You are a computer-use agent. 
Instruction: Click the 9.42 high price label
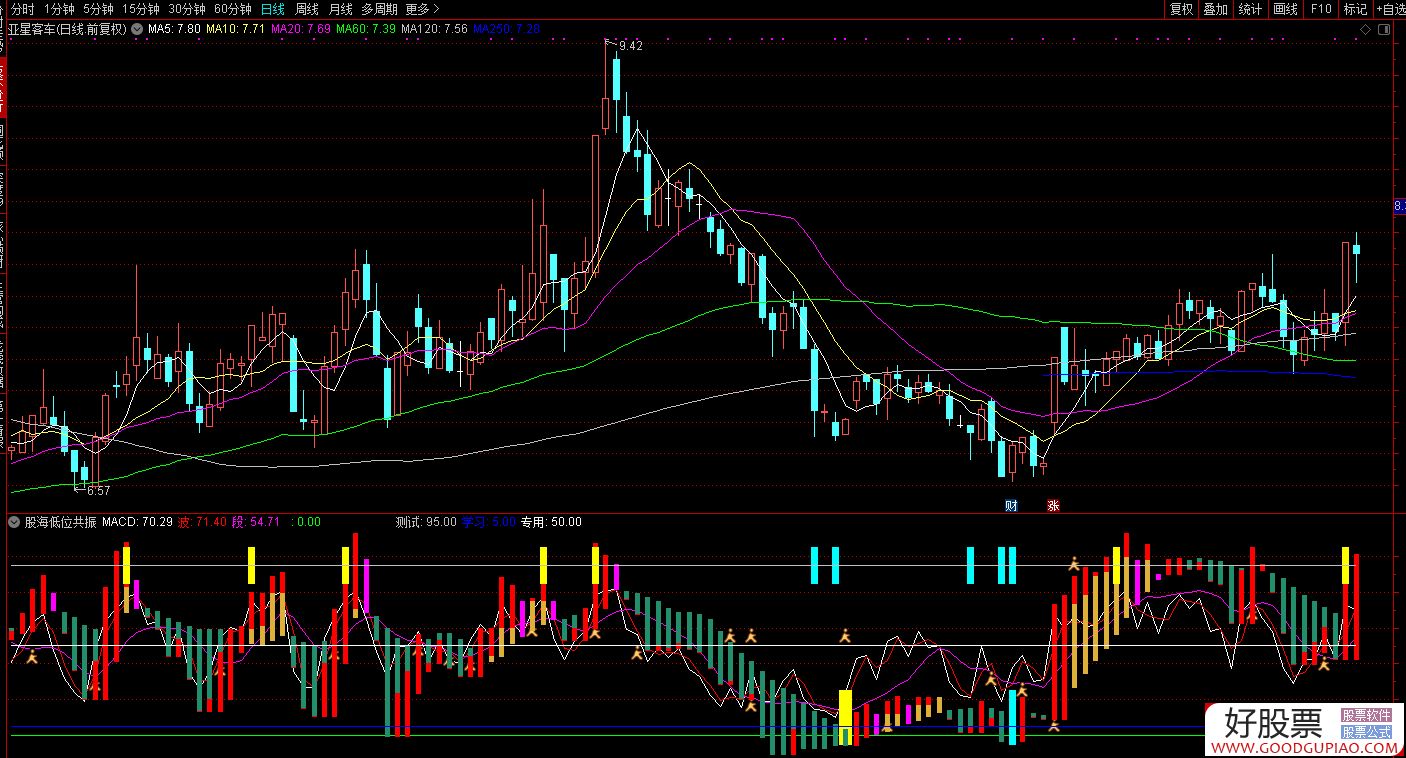pyautogui.click(x=631, y=46)
